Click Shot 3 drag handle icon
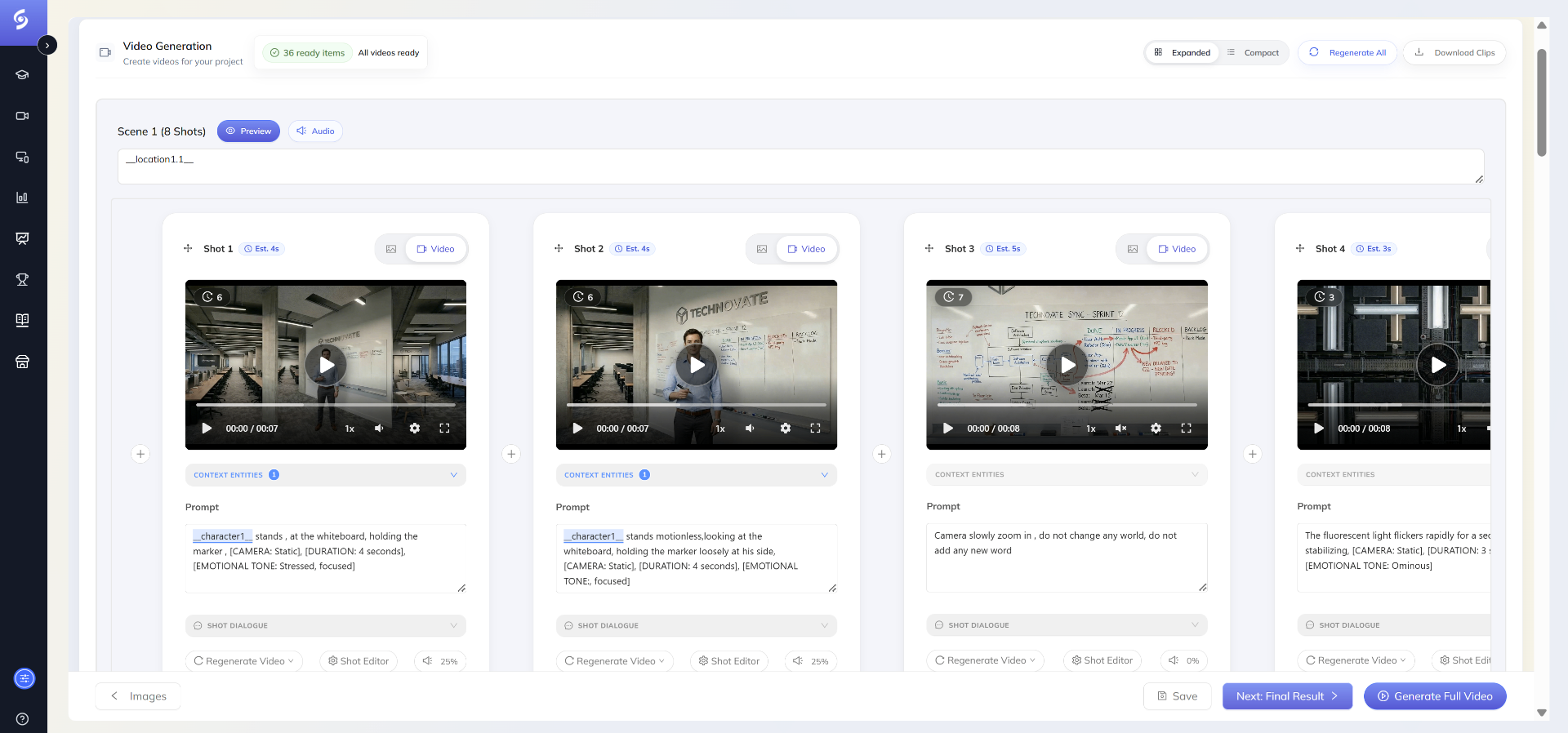 [x=929, y=248]
